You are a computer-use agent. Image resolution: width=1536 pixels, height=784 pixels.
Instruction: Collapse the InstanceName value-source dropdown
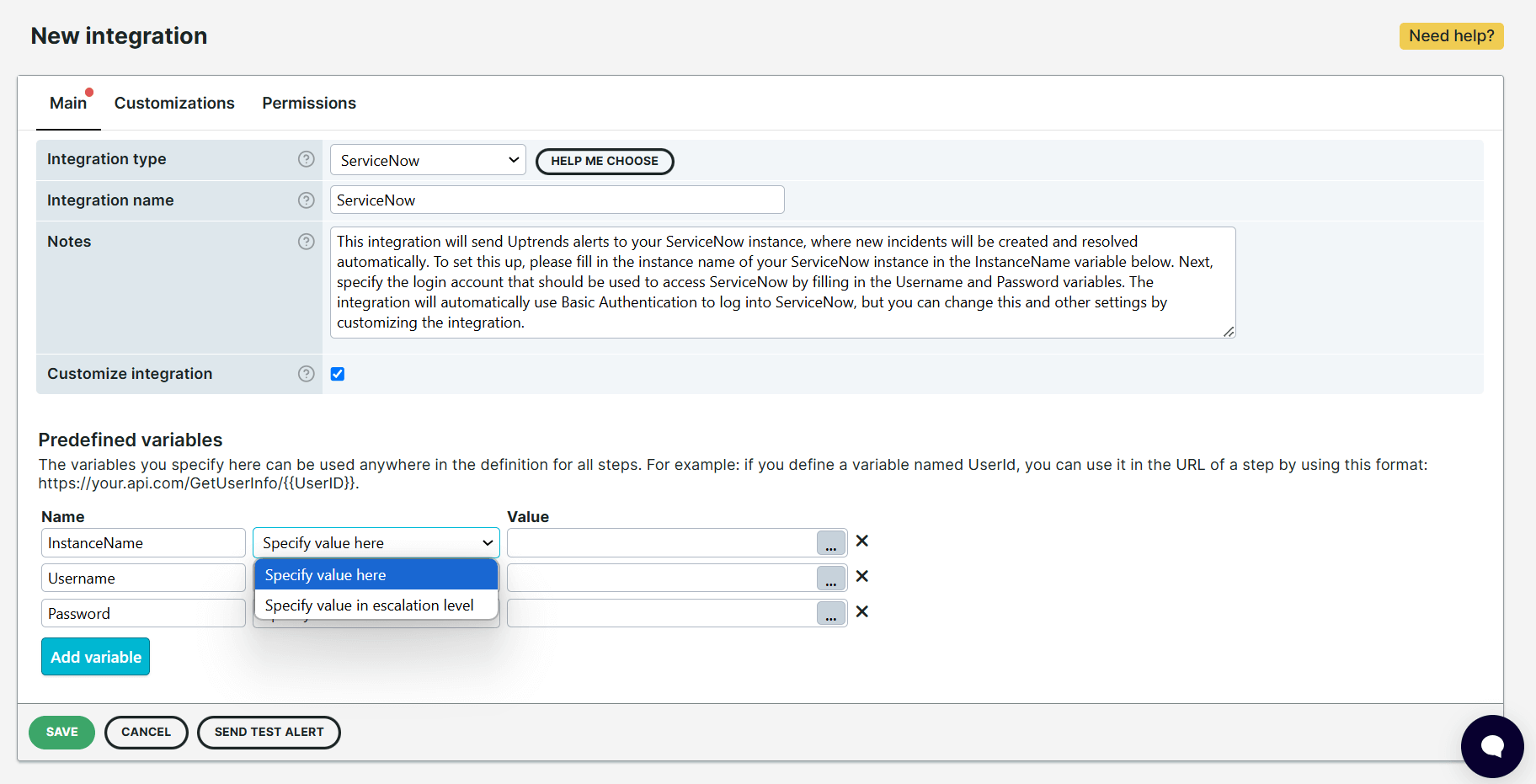pos(376,543)
